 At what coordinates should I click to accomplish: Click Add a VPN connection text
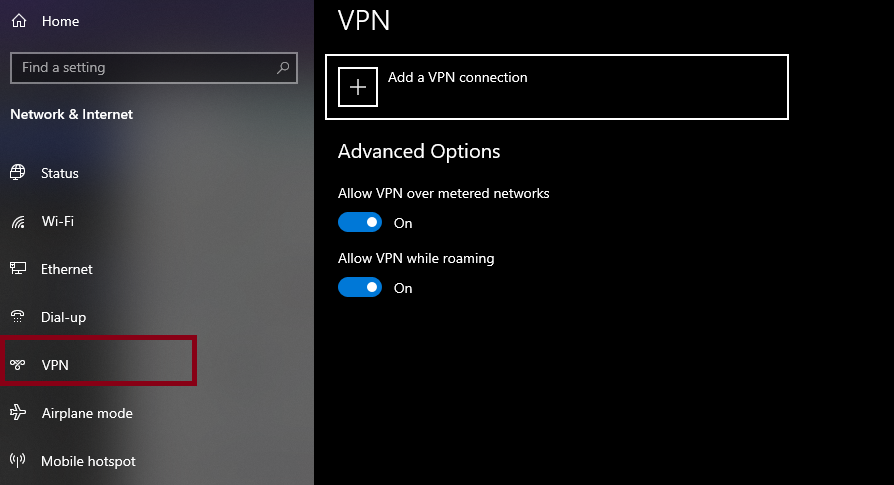click(457, 77)
